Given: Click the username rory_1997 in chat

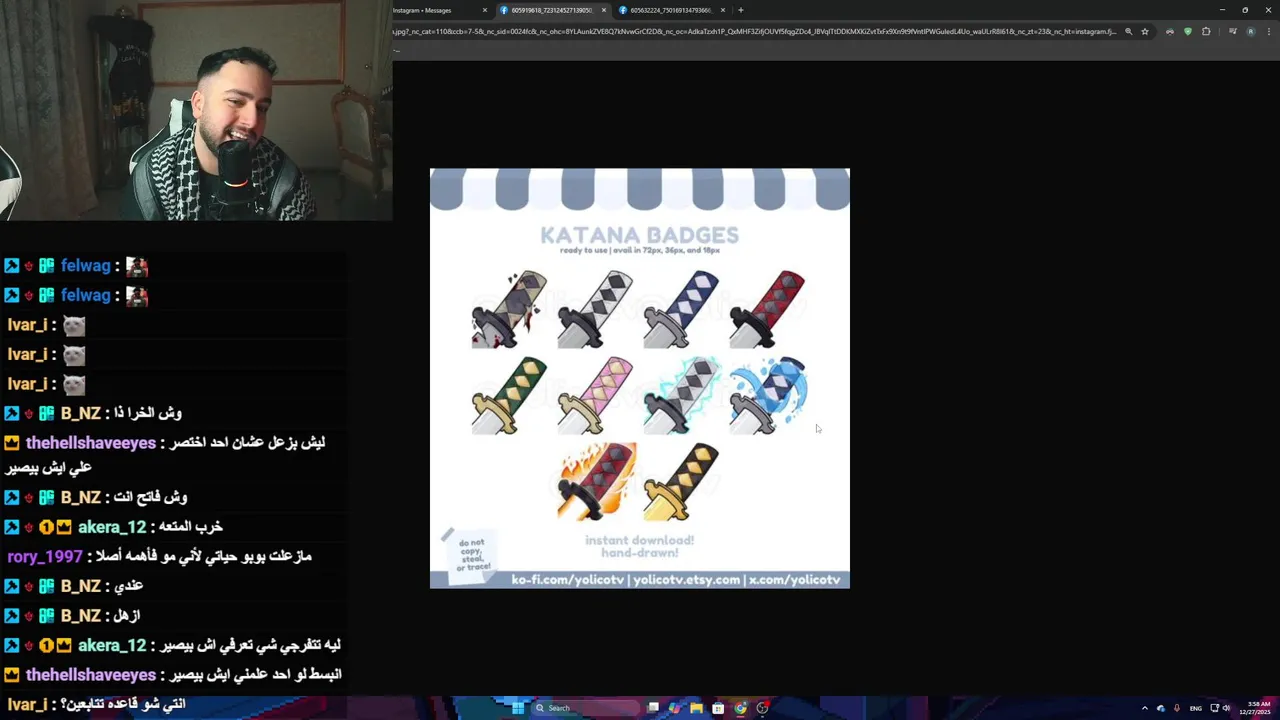Looking at the screenshot, I should pos(45,556).
